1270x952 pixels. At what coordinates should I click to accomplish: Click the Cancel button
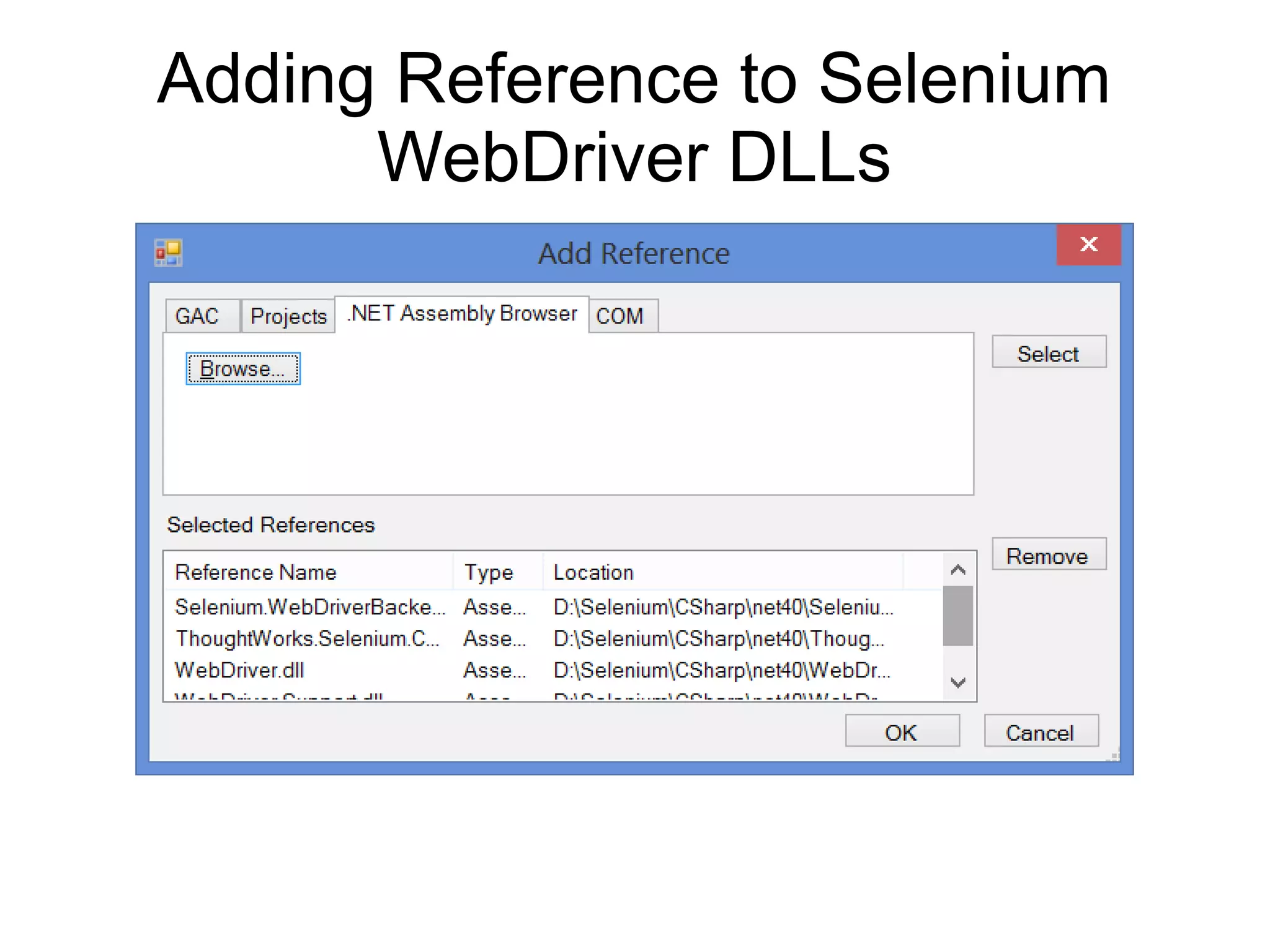(1041, 731)
